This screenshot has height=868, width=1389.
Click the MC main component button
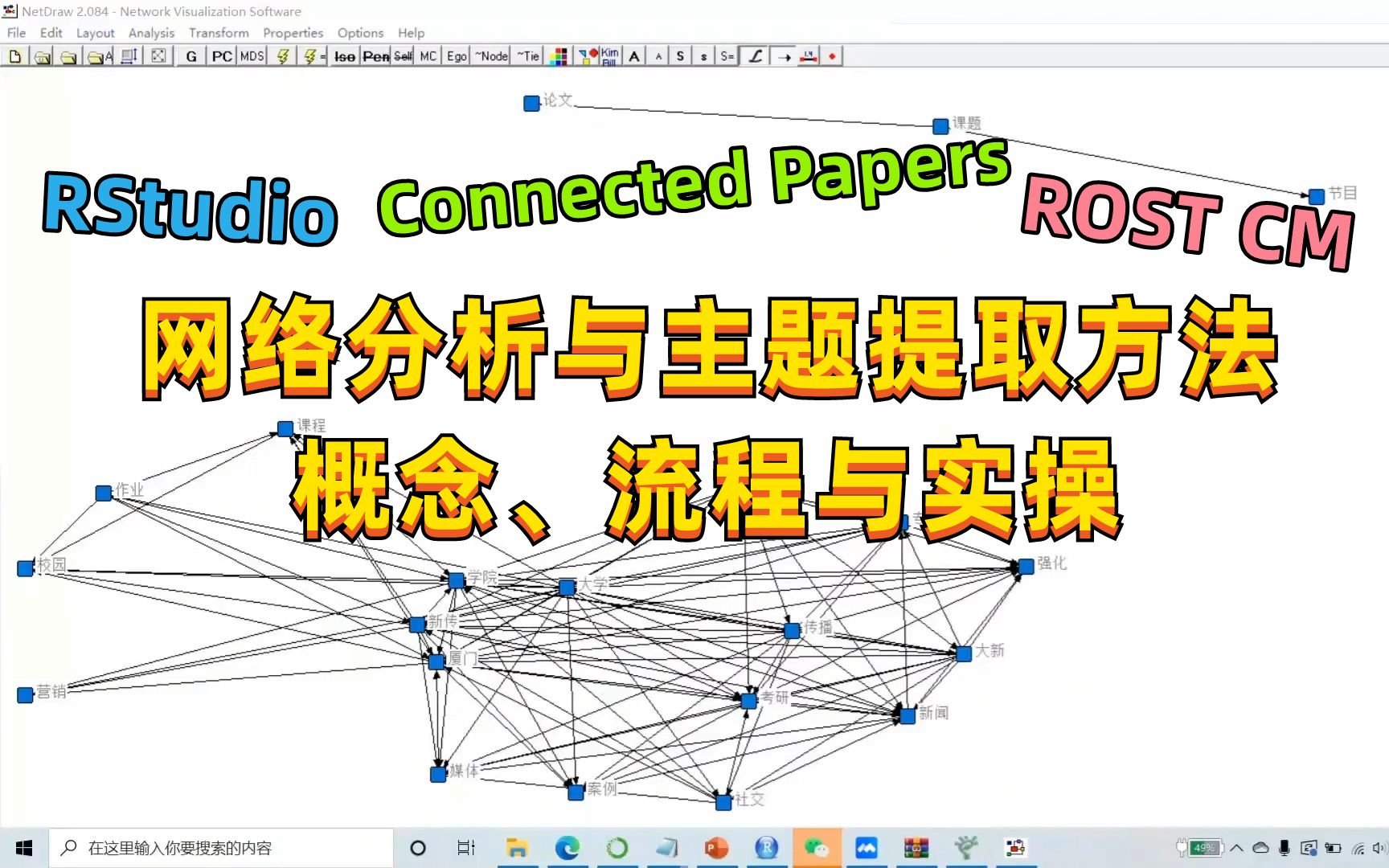(428, 56)
